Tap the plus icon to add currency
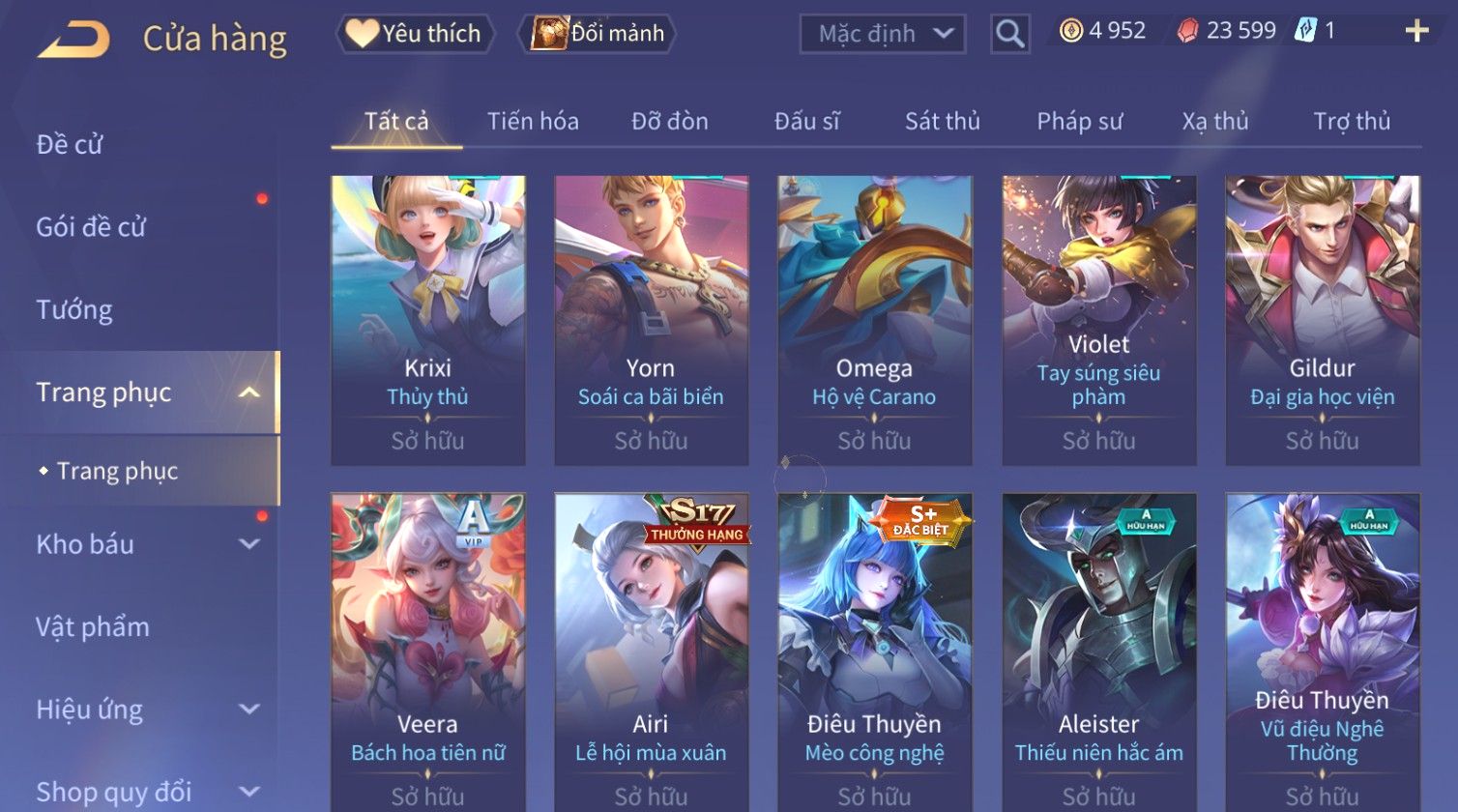This screenshot has height=812, width=1458. coord(1416,32)
